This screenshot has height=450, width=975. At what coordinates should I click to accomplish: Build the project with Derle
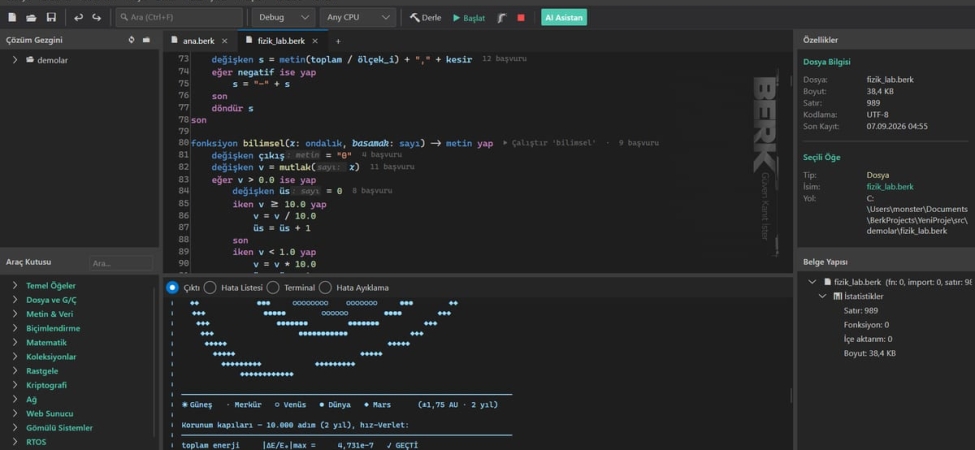pyautogui.click(x=425, y=17)
